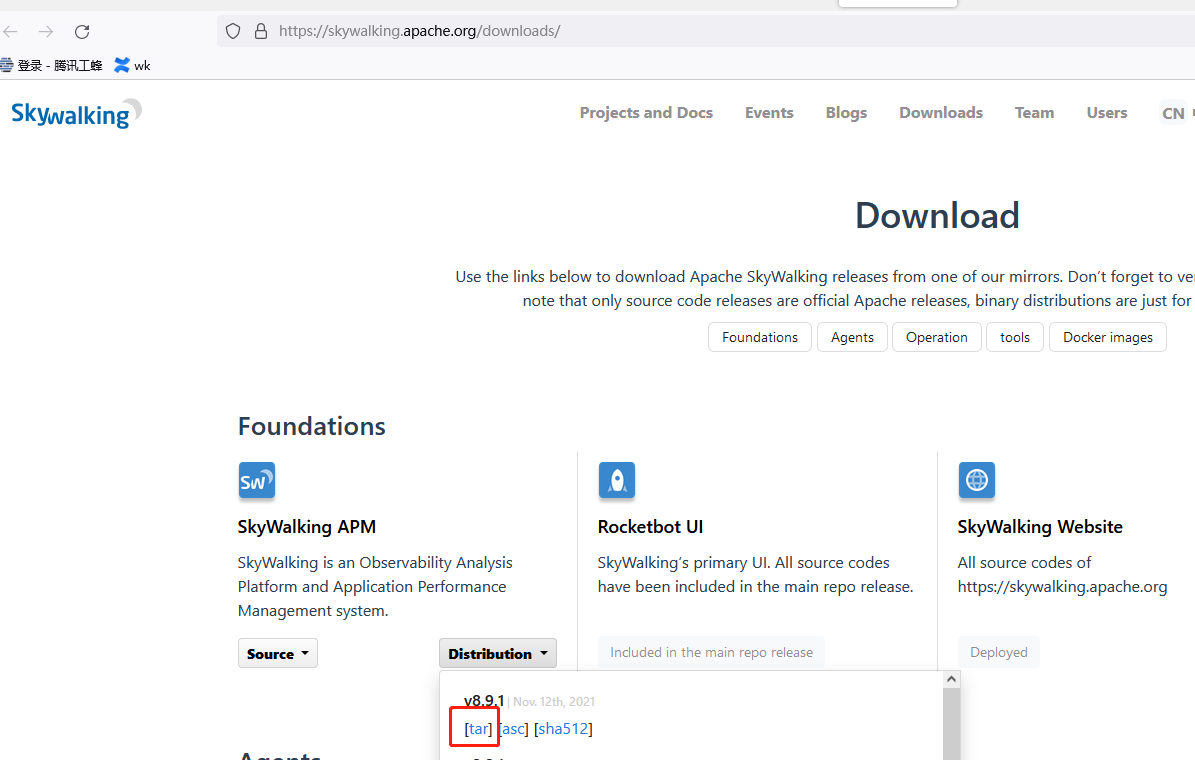
Task: Select the Nov. 12th, 2021 date text
Action: pos(554,701)
